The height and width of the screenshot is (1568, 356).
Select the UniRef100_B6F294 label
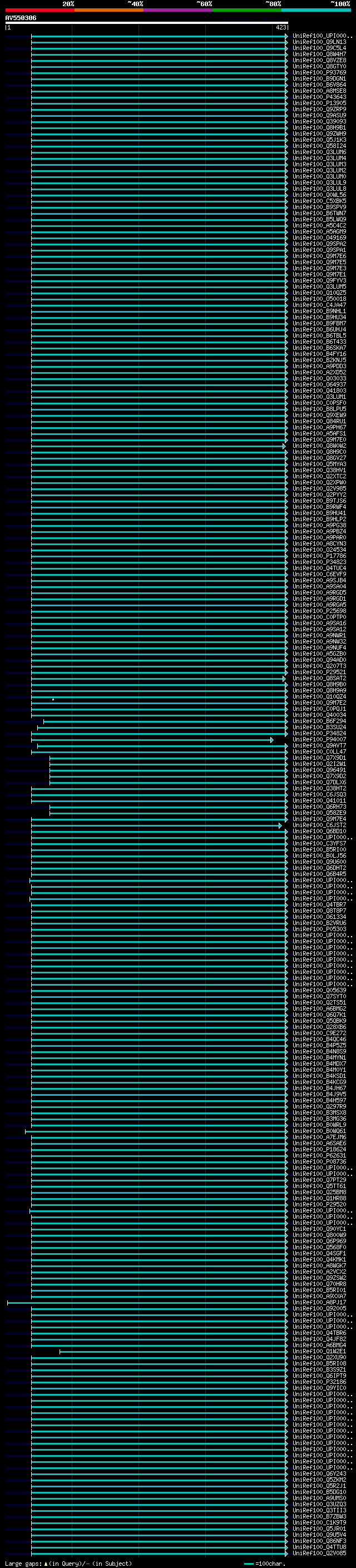pyautogui.click(x=319, y=721)
